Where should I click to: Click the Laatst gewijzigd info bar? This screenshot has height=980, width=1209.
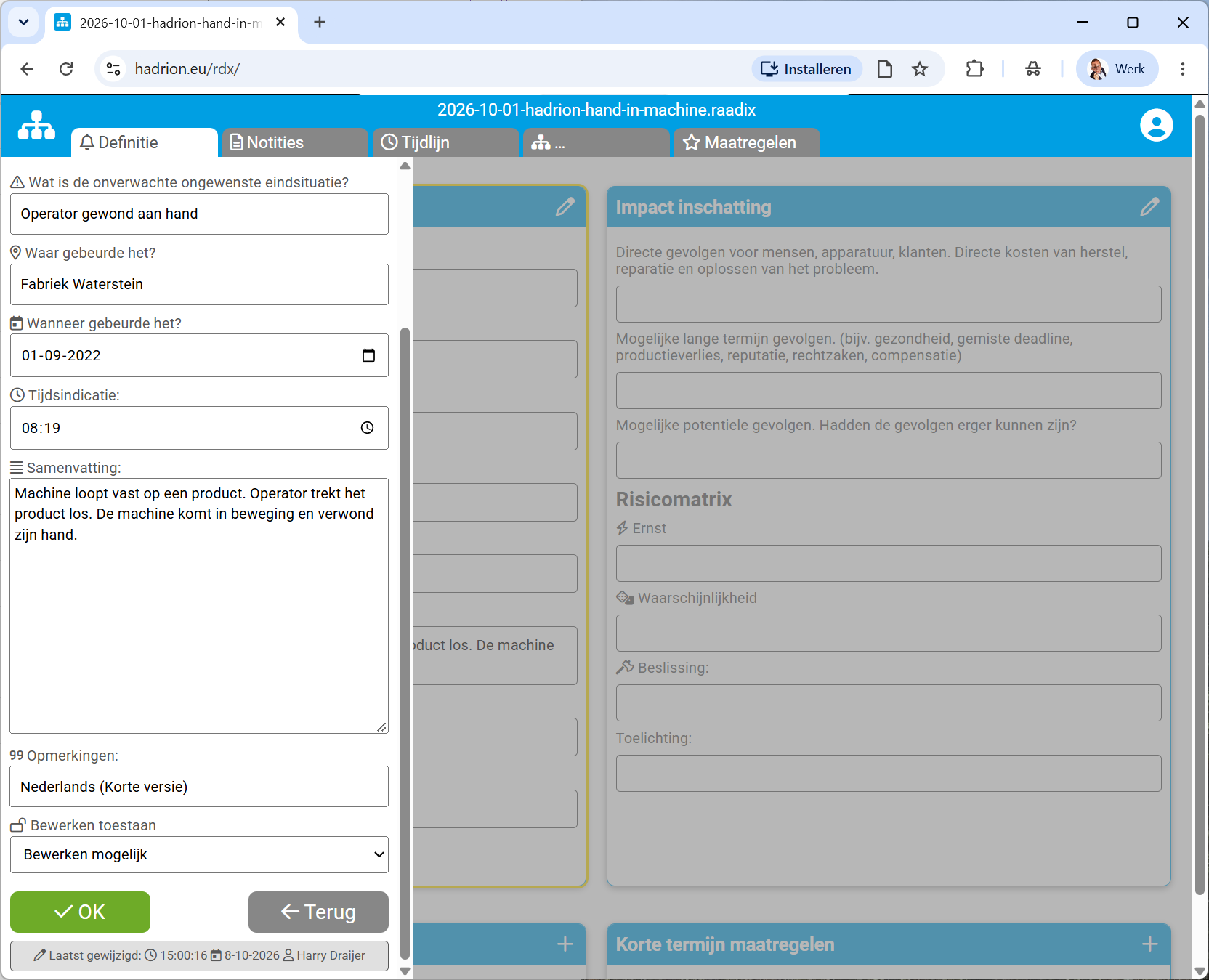pyautogui.click(x=199, y=955)
